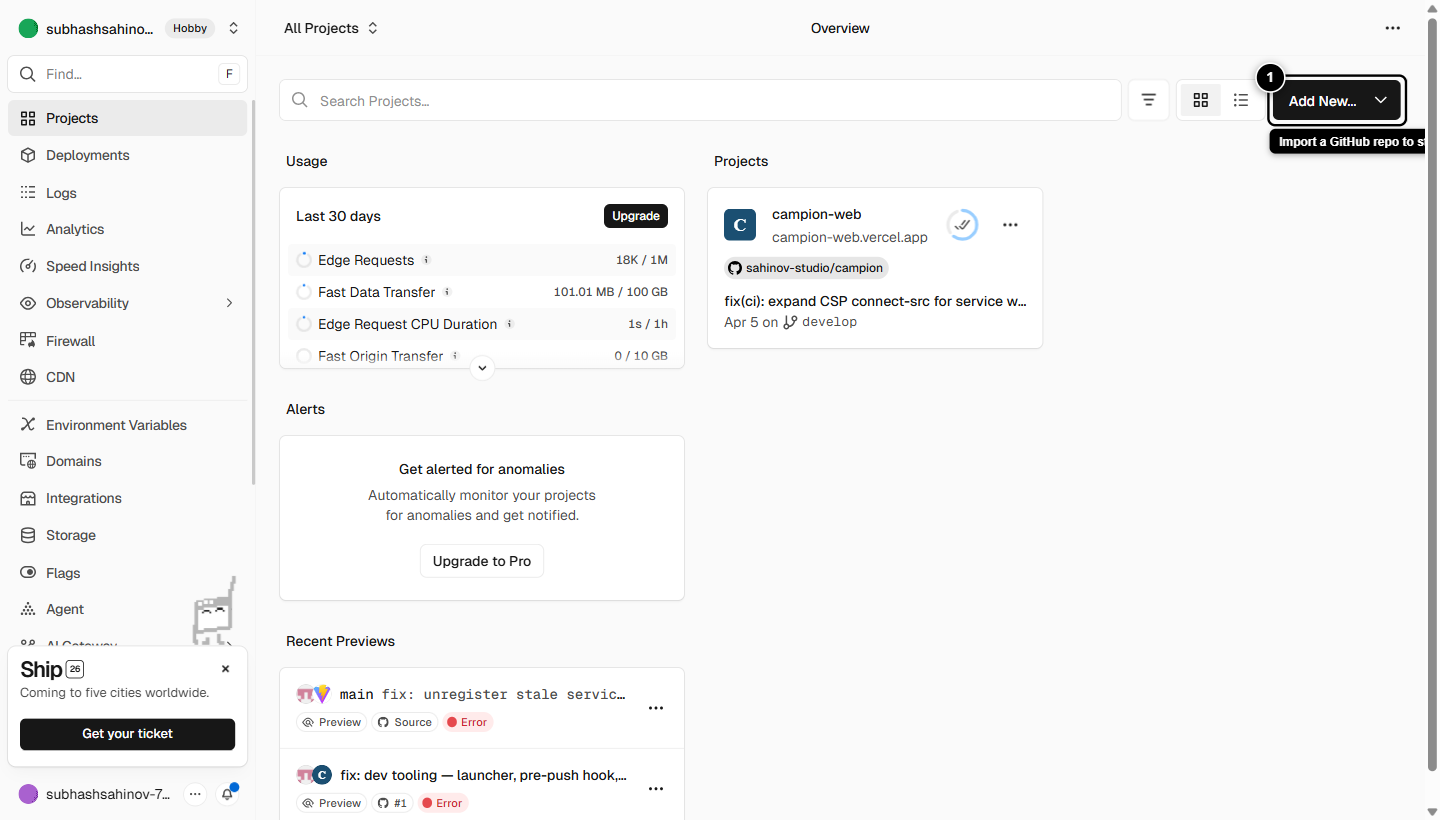Click Error status on main fix preview
1440x820 pixels.
(x=467, y=722)
